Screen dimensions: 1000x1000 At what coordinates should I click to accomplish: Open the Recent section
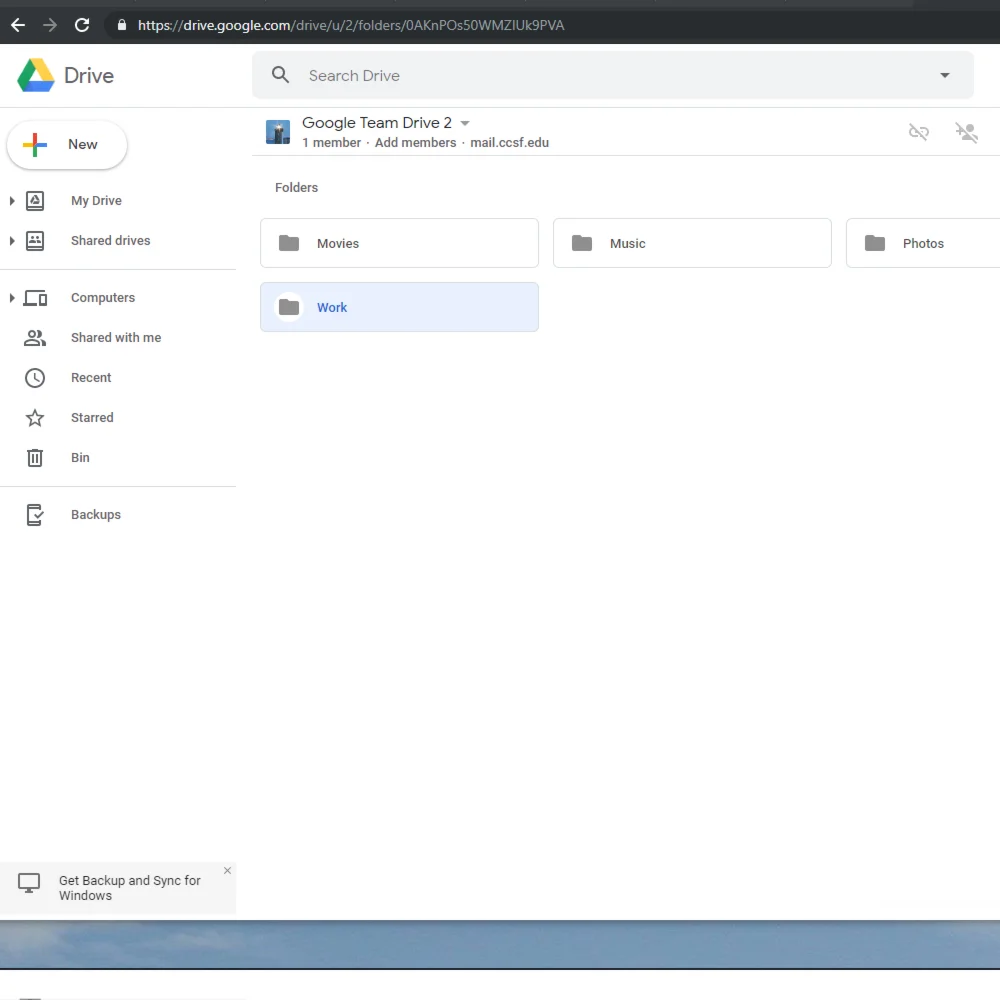[x=90, y=378]
